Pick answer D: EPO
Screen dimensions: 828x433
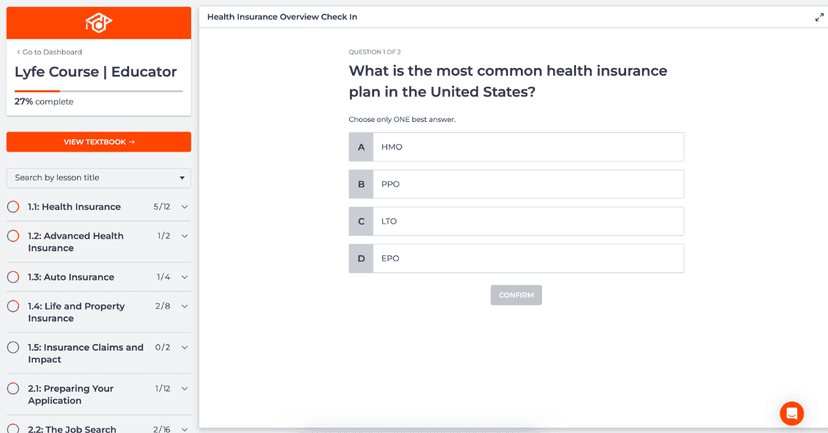click(x=516, y=258)
